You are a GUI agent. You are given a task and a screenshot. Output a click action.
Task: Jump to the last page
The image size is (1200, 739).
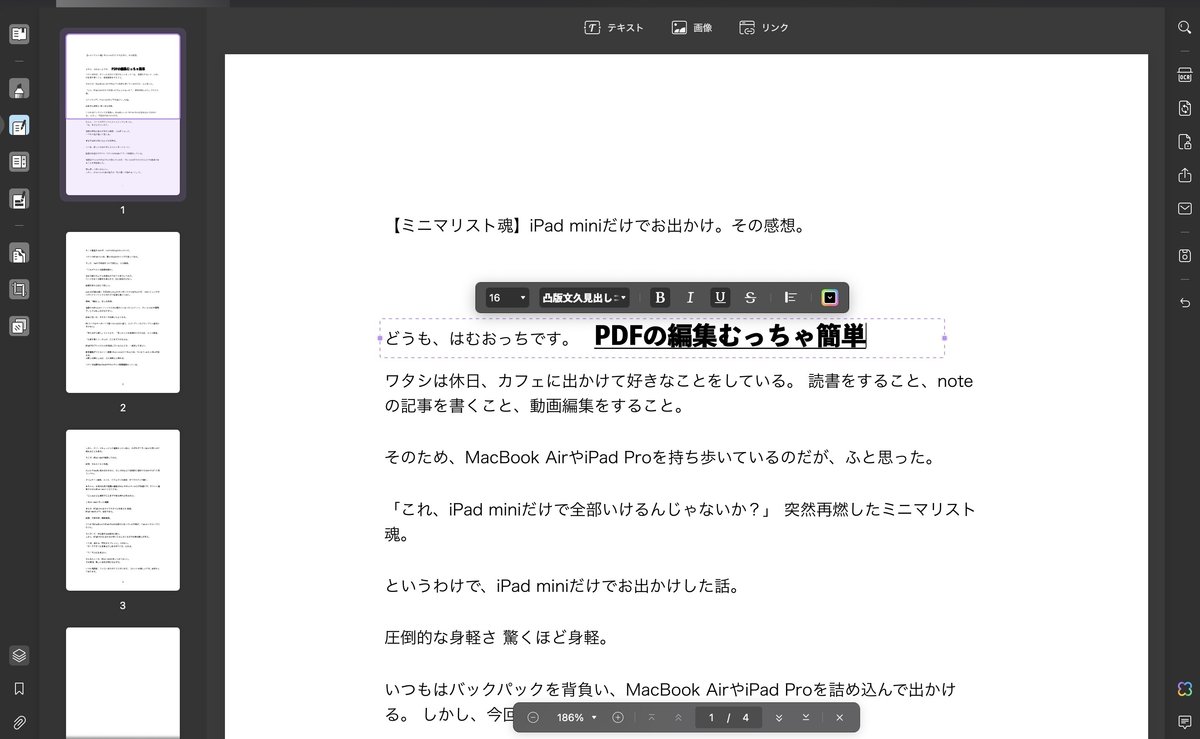[x=806, y=718]
